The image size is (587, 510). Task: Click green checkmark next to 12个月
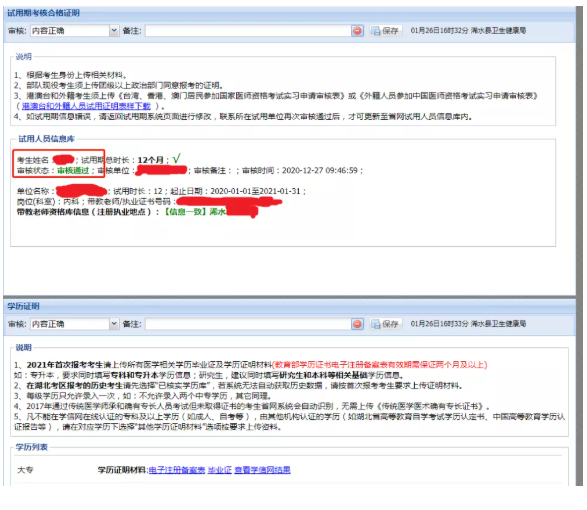(176, 158)
